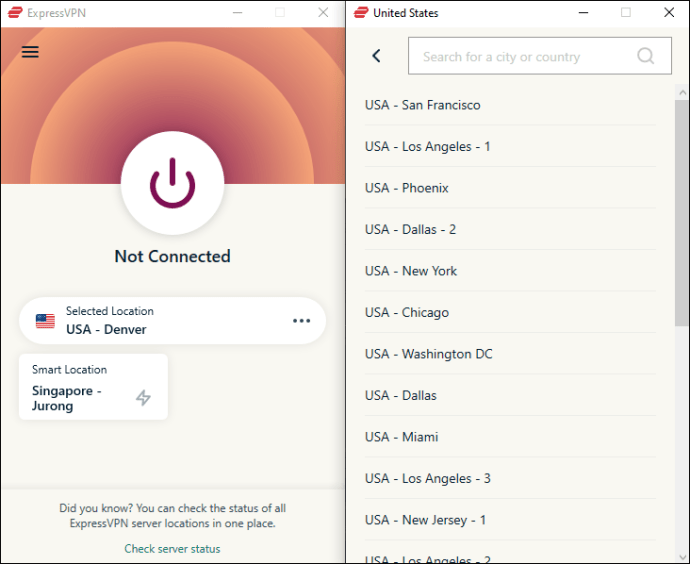Pick USA - Phoenix from list
The width and height of the screenshot is (690, 564).
(510, 188)
